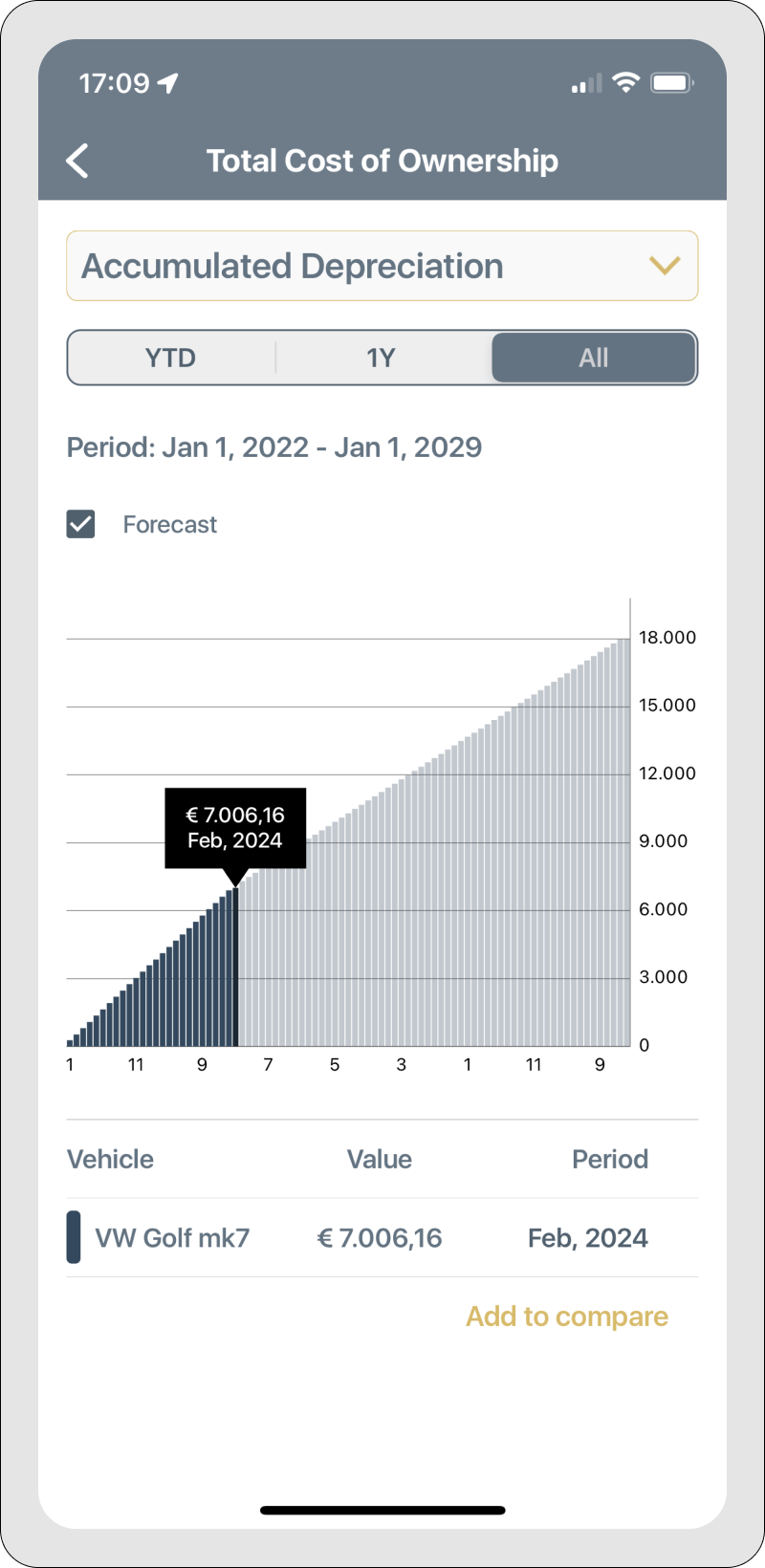Click the Add to compare link

pos(566,1317)
